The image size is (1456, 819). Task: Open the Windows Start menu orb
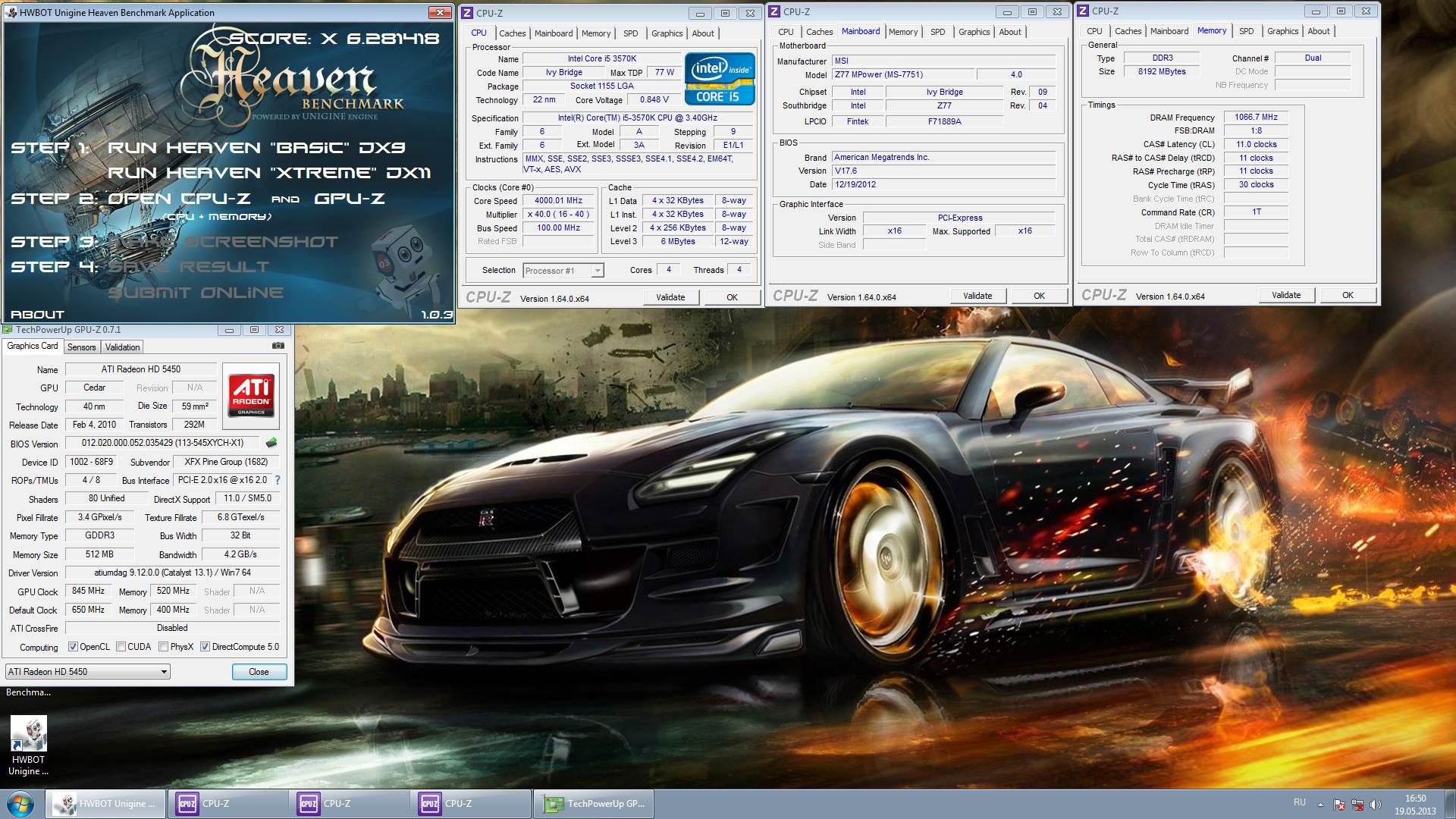pyautogui.click(x=20, y=803)
